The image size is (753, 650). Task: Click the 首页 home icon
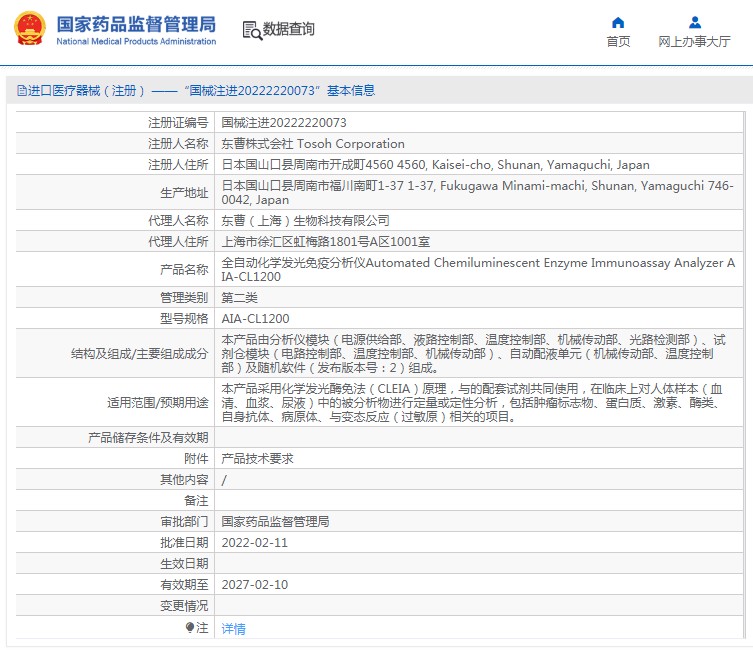point(618,23)
